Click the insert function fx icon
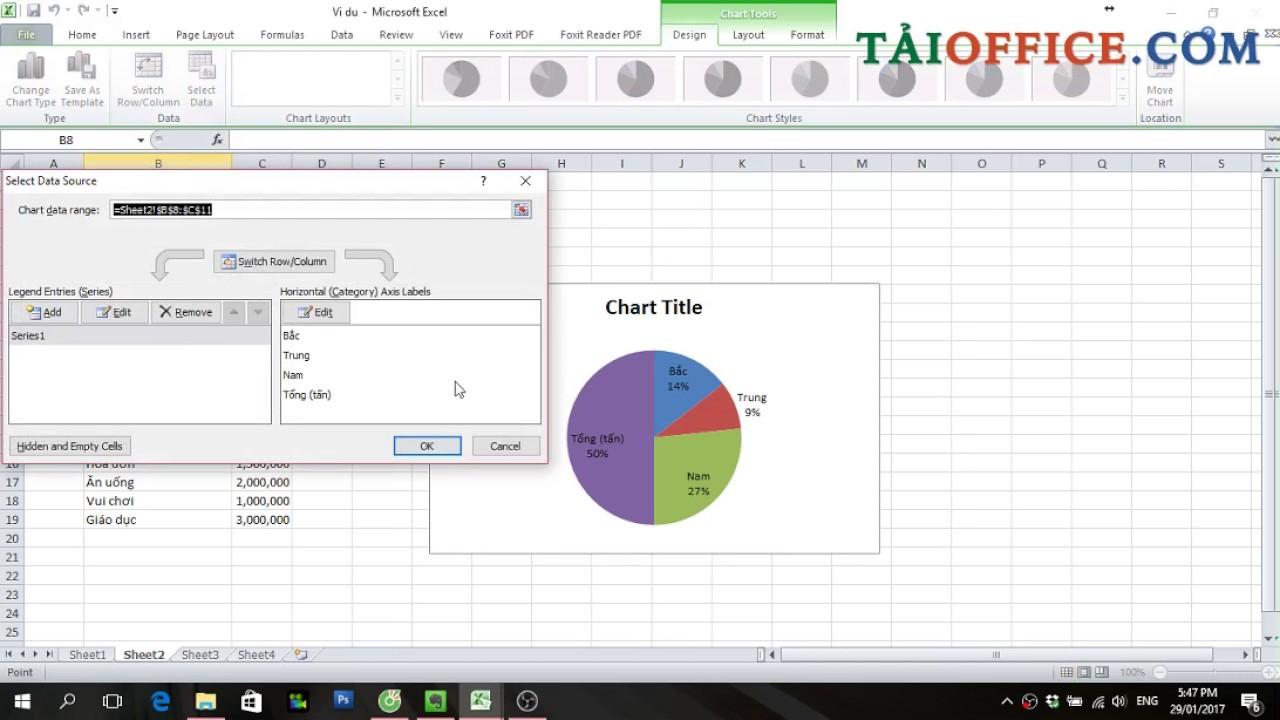Viewport: 1280px width, 720px height. point(217,140)
